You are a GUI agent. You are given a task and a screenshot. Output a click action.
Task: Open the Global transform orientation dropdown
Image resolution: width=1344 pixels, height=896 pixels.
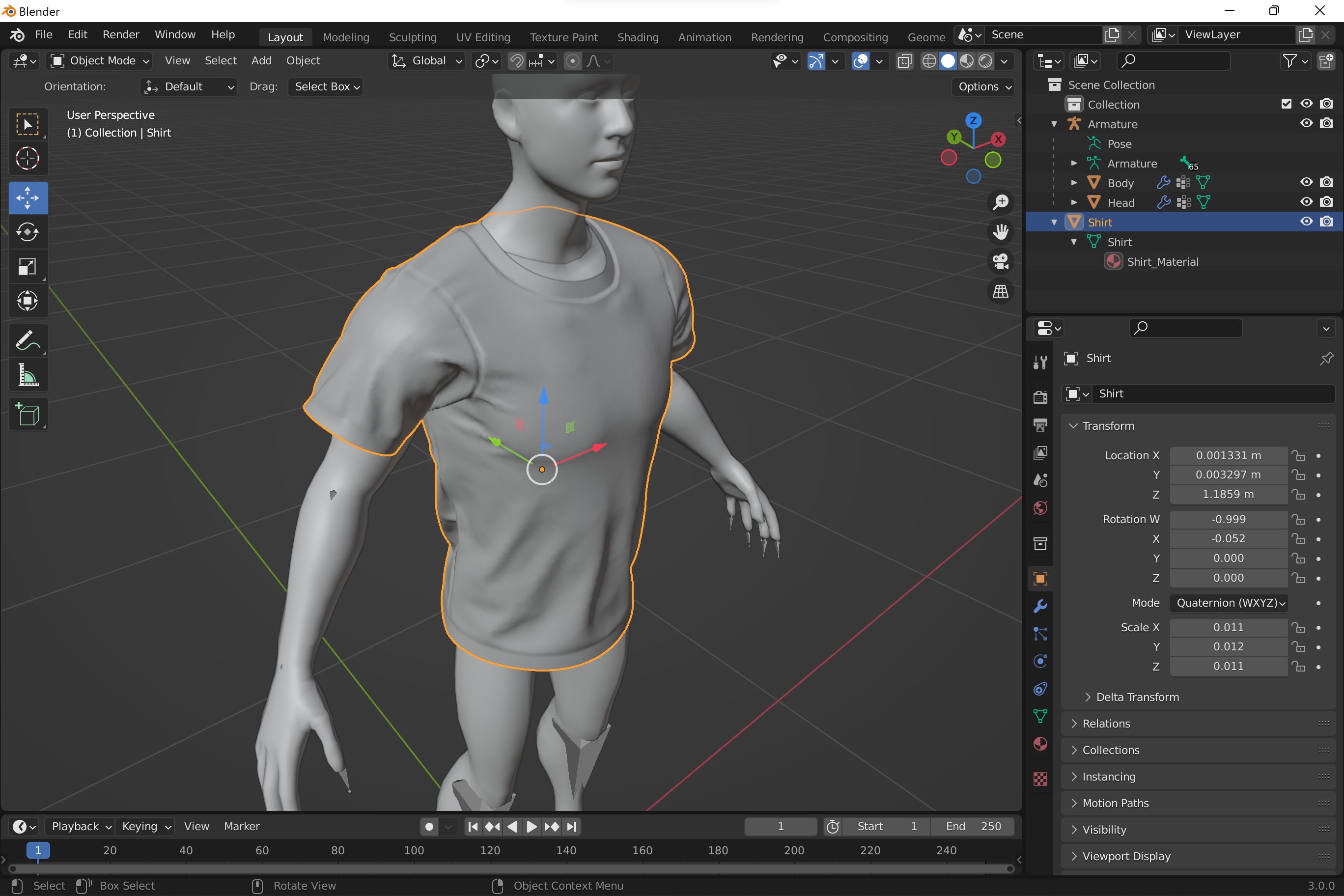coord(426,60)
